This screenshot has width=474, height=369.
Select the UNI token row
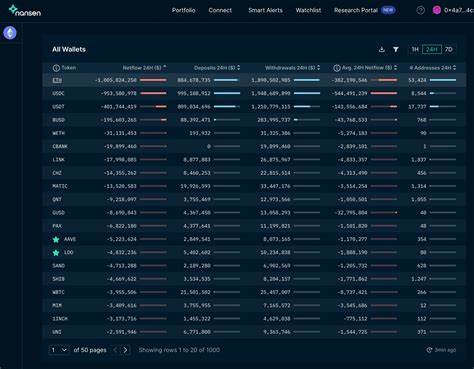coord(254,332)
